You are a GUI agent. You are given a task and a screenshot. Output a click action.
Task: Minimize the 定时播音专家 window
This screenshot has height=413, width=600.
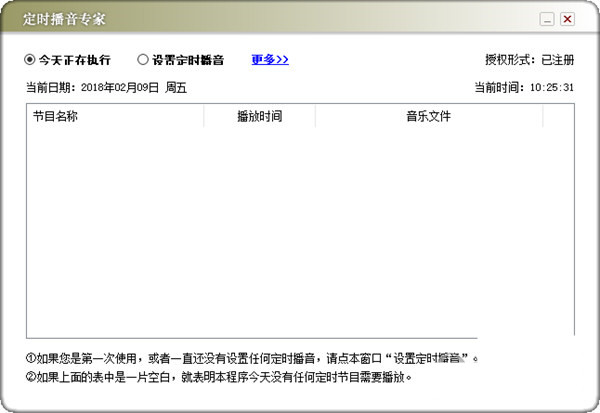pyautogui.click(x=547, y=19)
